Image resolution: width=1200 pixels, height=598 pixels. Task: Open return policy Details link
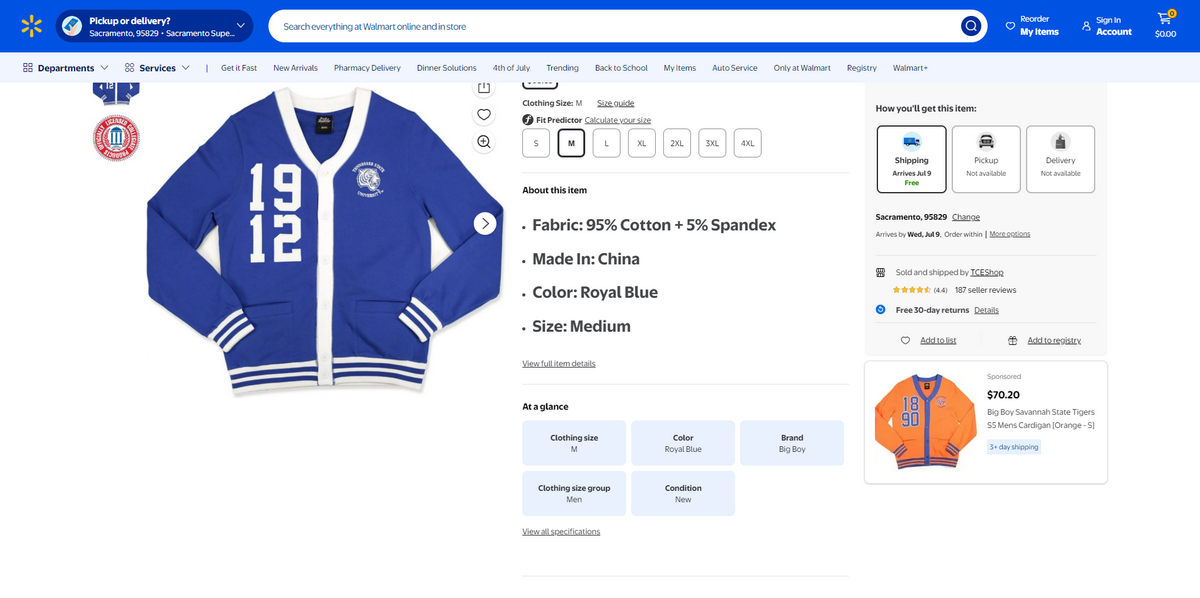coord(986,310)
